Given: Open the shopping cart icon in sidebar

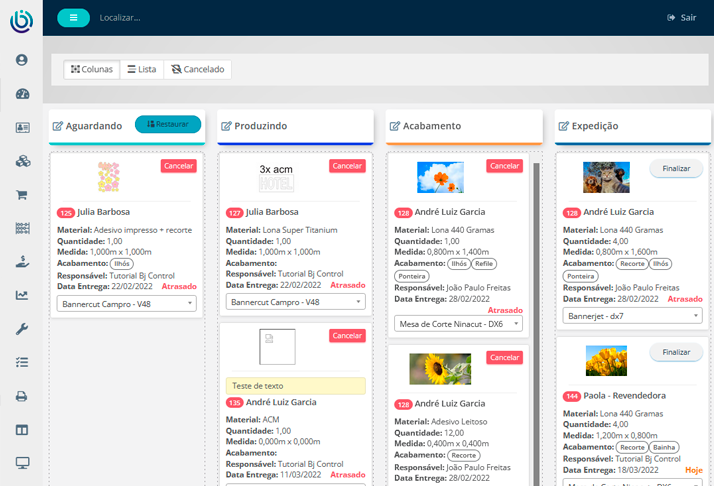Looking at the screenshot, I should [21, 195].
